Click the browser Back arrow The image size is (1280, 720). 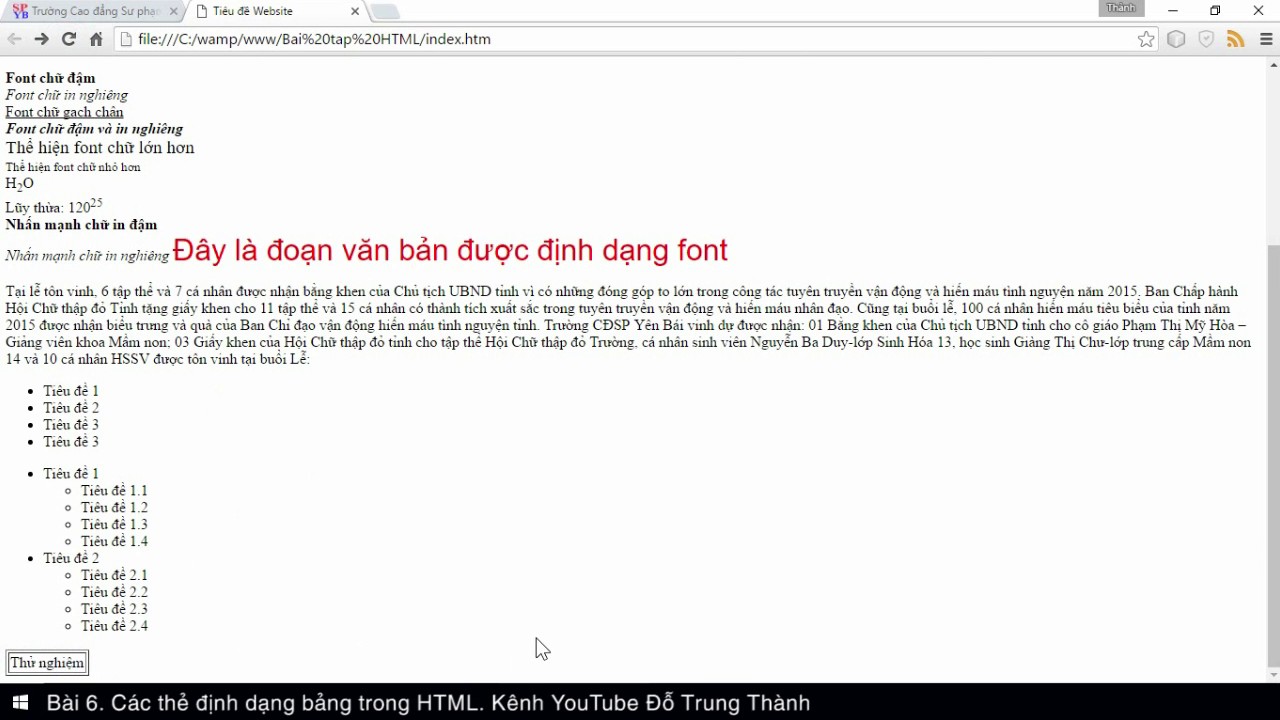coord(14,39)
